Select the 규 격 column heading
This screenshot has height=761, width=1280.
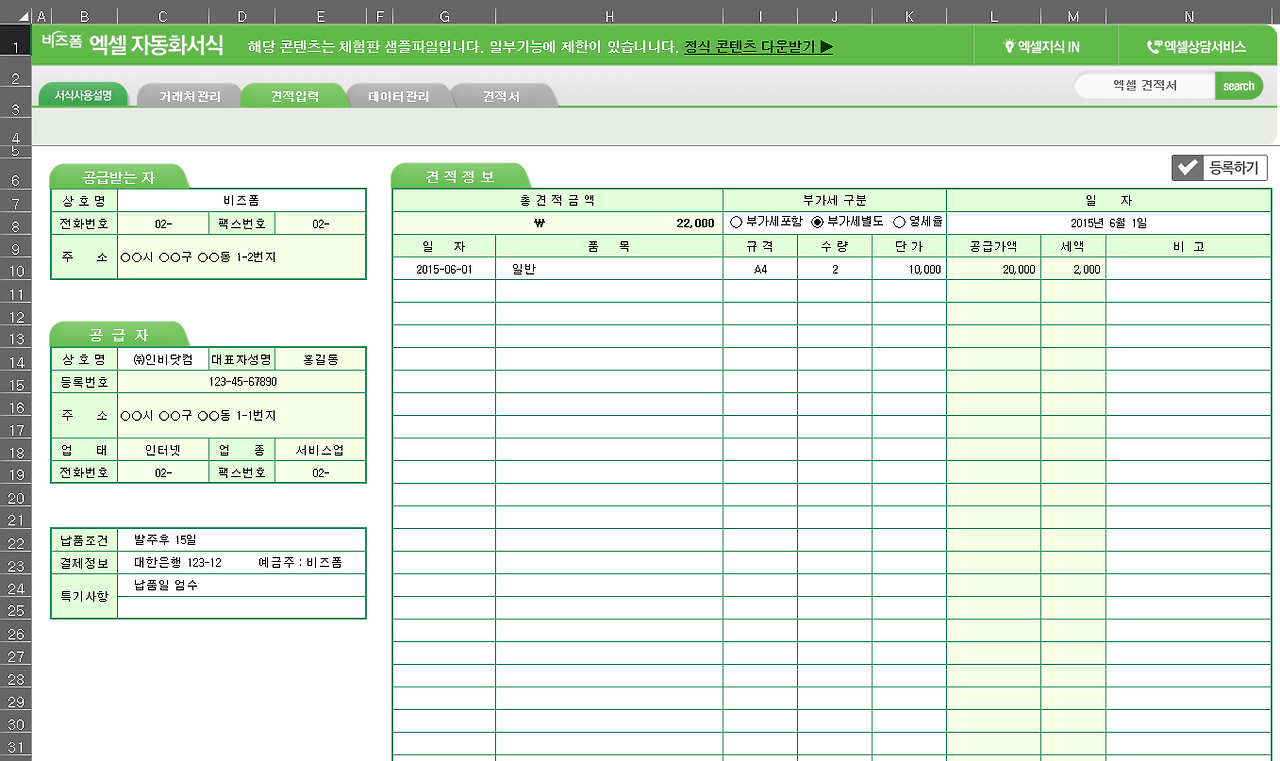pos(760,246)
